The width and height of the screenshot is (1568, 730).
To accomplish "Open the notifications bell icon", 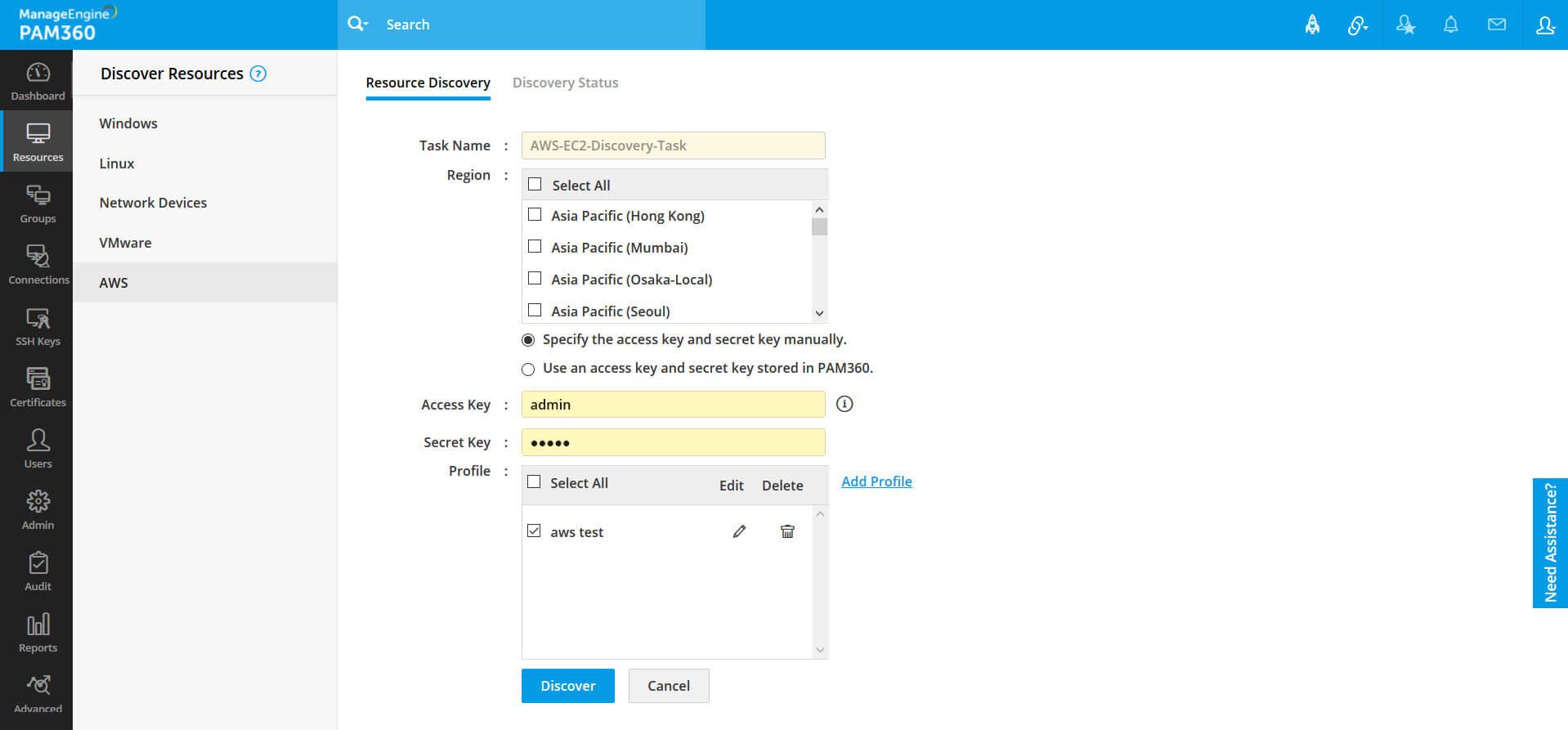I will point(1450,25).
